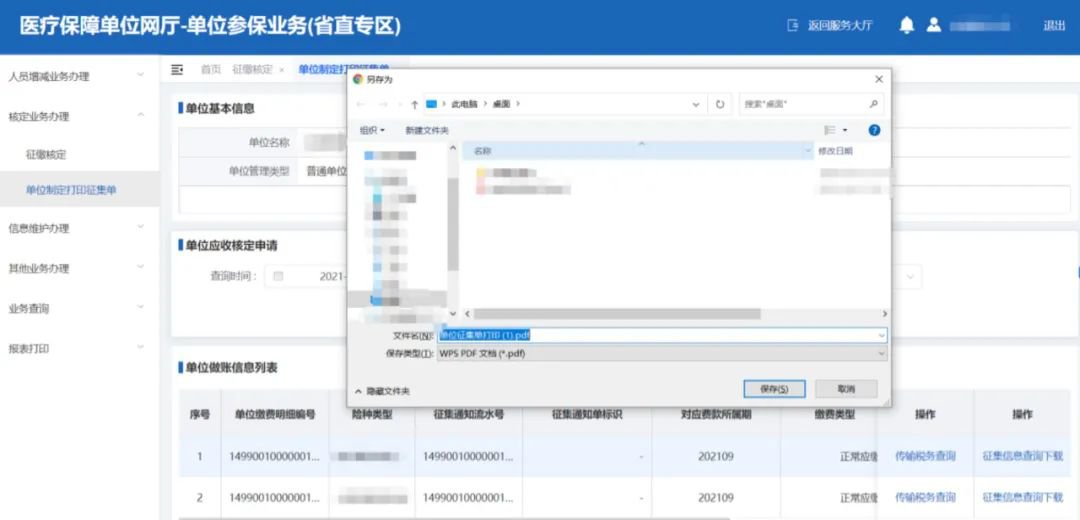This screenshot has height=520, width=1080.
Task: Click the user avatar icon in header
Action: click(934, 26)
